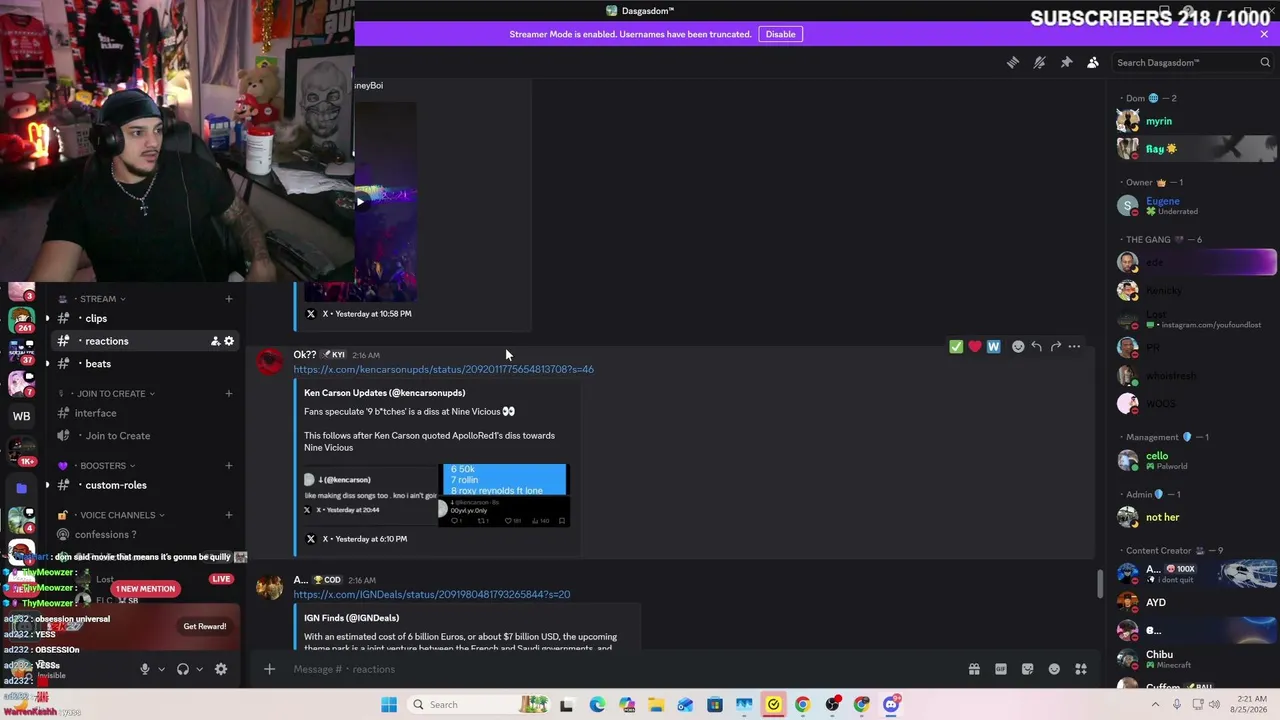This screenshot has width=1280, height=720.
Task: Click the Get Reward! button
Action: point(205,626)
